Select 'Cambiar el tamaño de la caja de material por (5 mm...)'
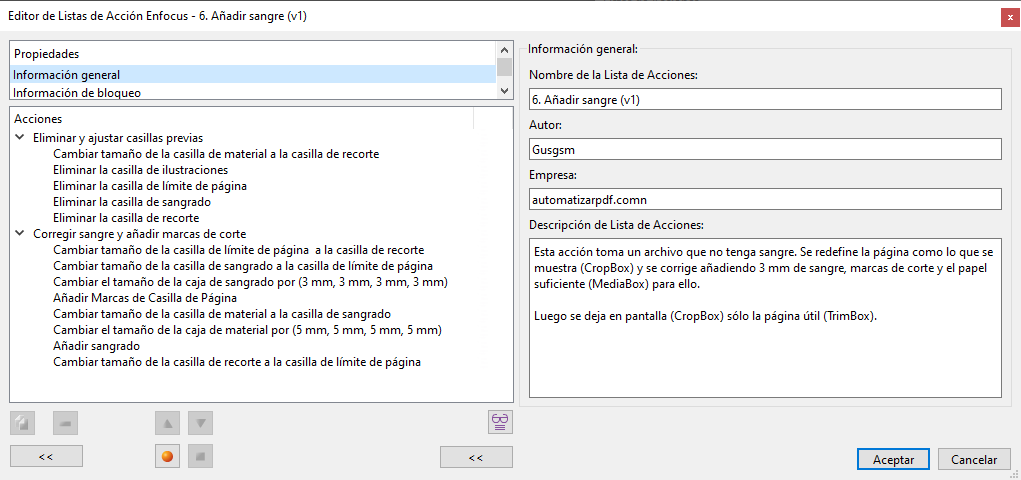This screenshot has height=480, width=1021. [248, 330]
